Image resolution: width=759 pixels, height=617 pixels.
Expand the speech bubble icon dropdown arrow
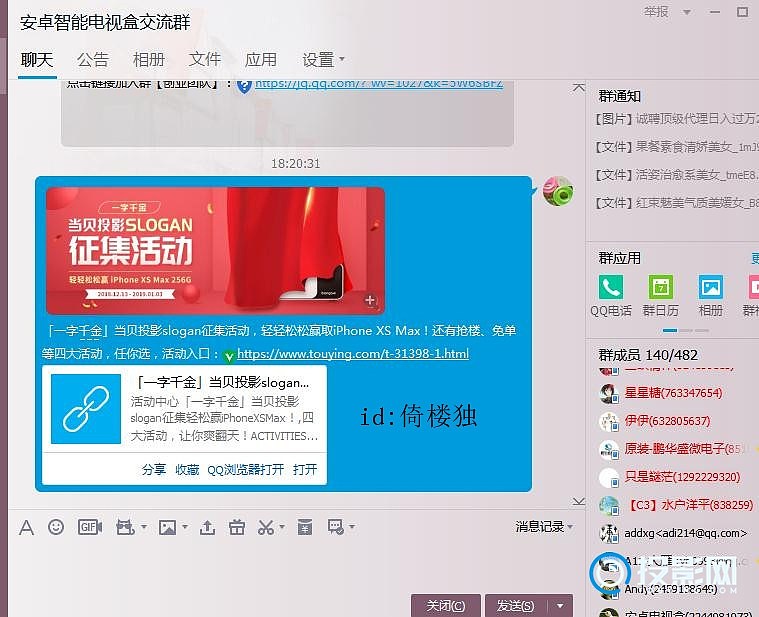click(352, 527)
